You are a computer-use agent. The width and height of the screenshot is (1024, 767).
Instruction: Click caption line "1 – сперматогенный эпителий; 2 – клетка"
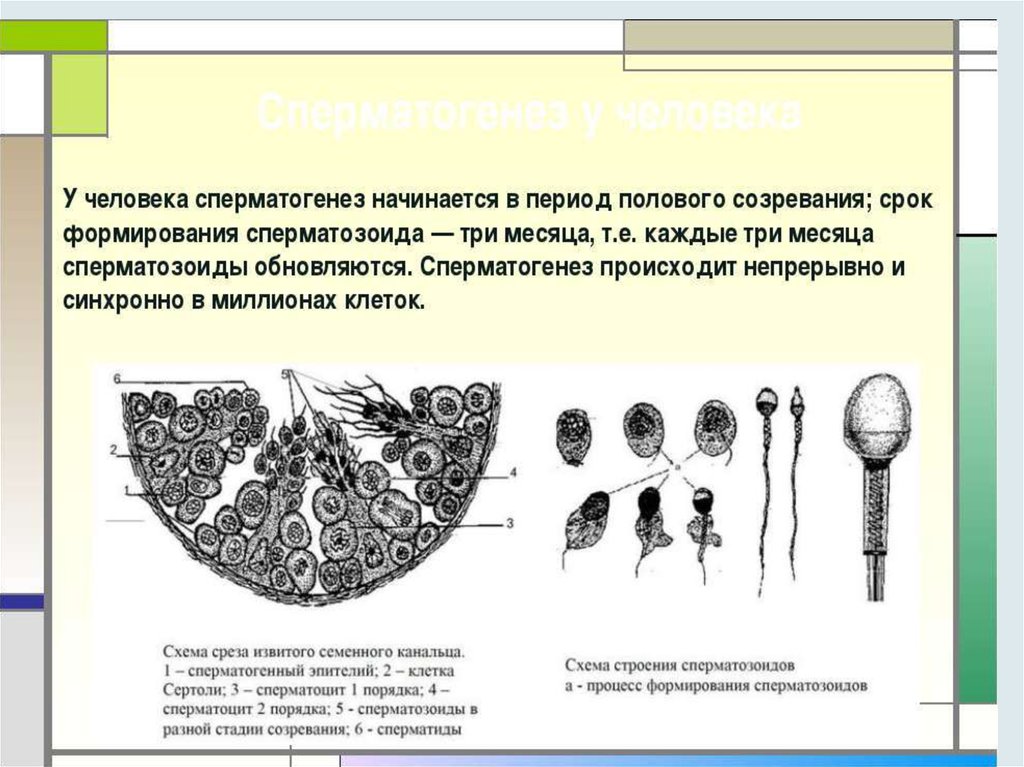(308, 671)
